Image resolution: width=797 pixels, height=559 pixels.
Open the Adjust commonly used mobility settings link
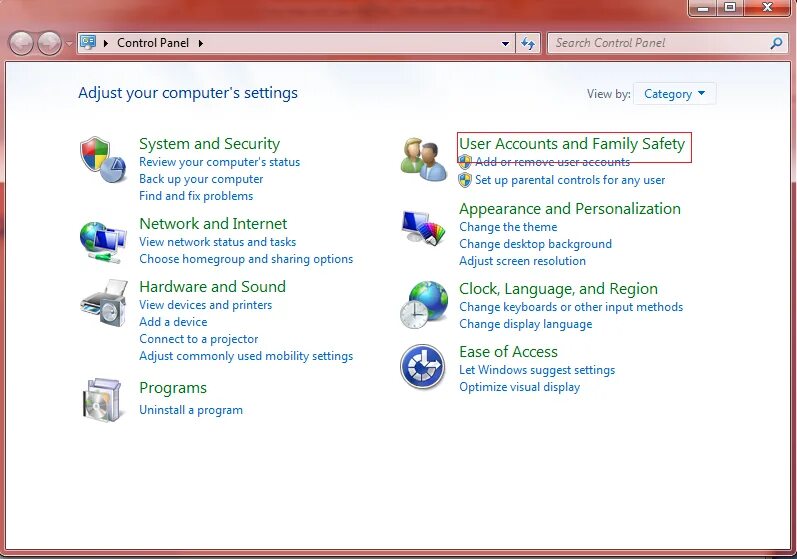click(x=246, y=356)
